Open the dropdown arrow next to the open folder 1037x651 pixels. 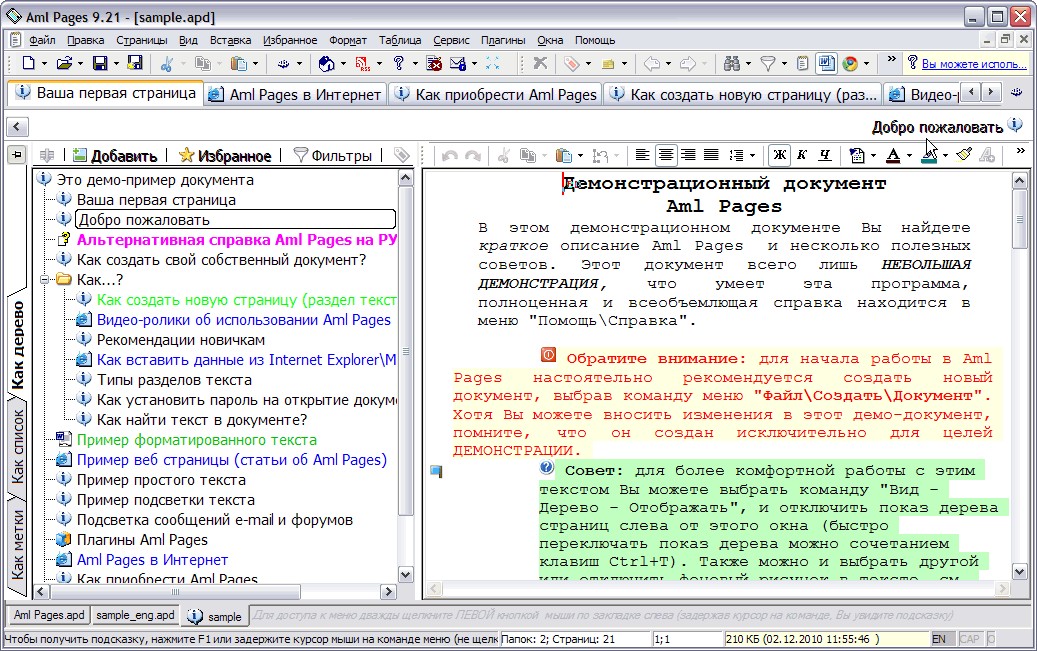[x=80, y=64]
